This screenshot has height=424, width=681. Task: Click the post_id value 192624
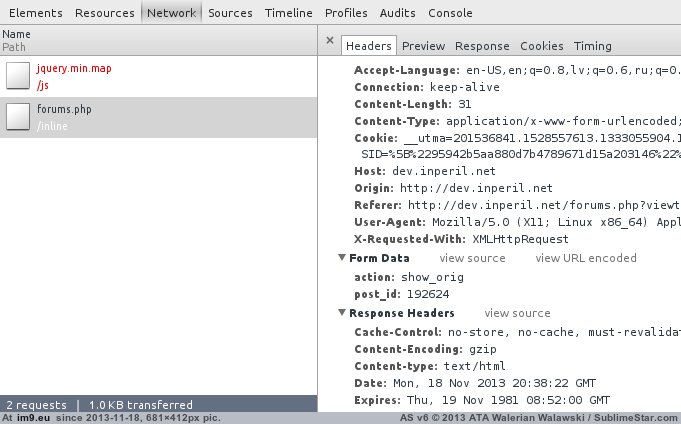tap(428, 294)
